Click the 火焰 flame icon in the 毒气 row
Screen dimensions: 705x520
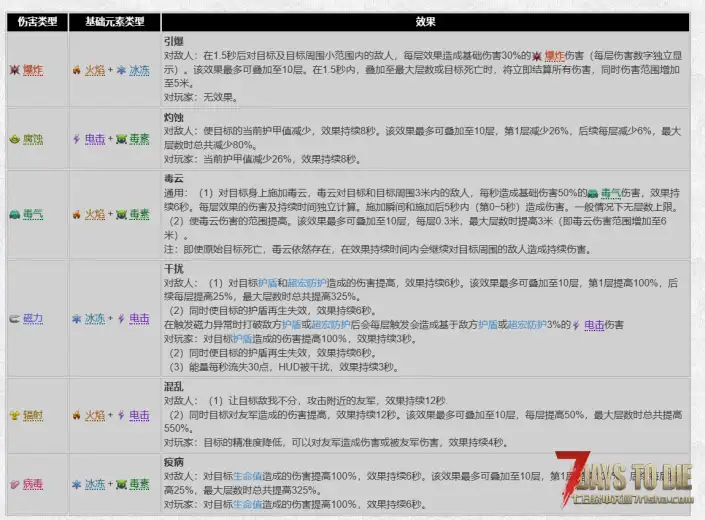[x=77, y=214]
